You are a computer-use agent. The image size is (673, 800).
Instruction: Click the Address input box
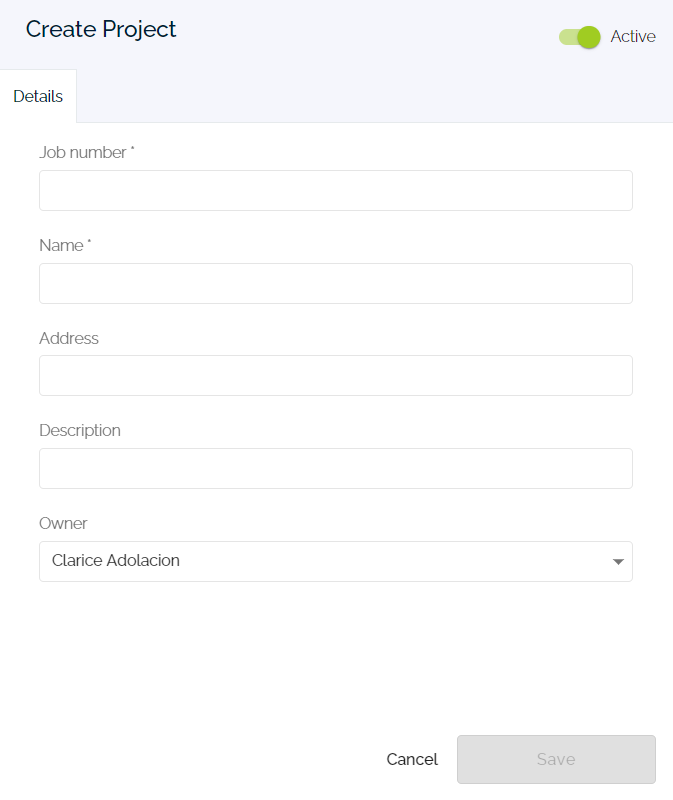coord(335,375)
